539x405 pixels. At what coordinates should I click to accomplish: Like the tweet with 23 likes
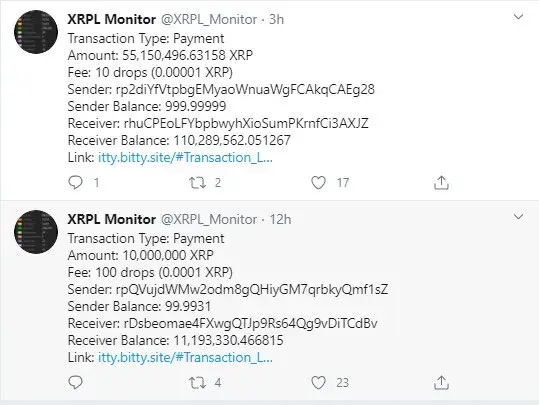tap(318, 383)
